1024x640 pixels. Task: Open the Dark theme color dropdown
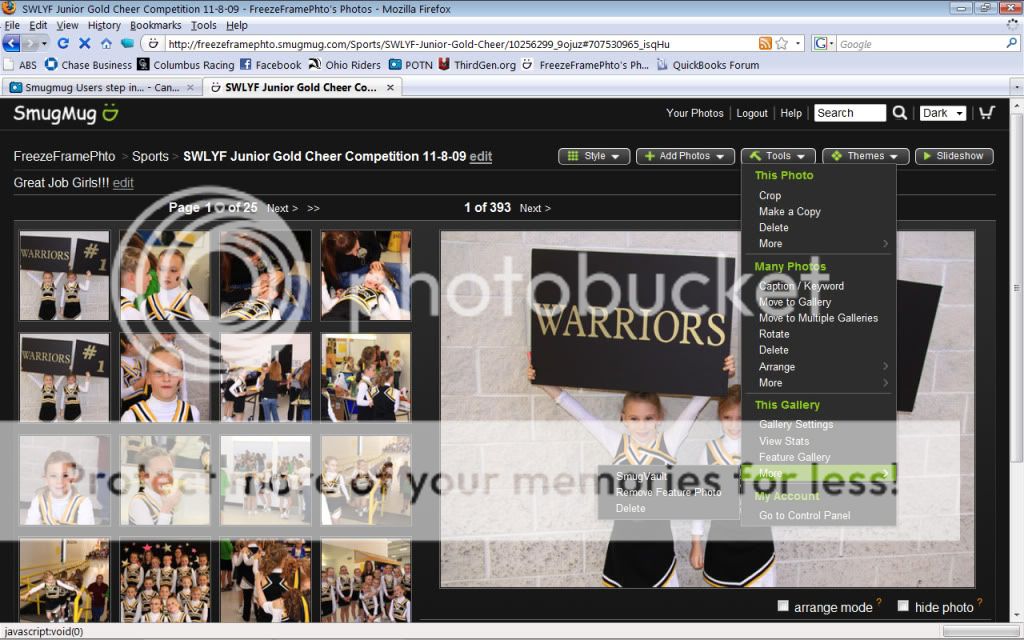click(942, 113)
